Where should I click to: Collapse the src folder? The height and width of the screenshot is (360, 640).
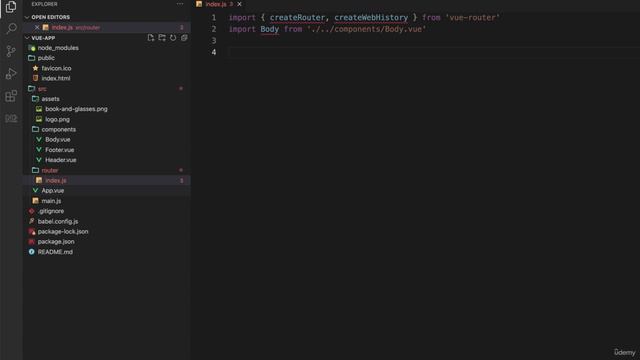point(42,89)
